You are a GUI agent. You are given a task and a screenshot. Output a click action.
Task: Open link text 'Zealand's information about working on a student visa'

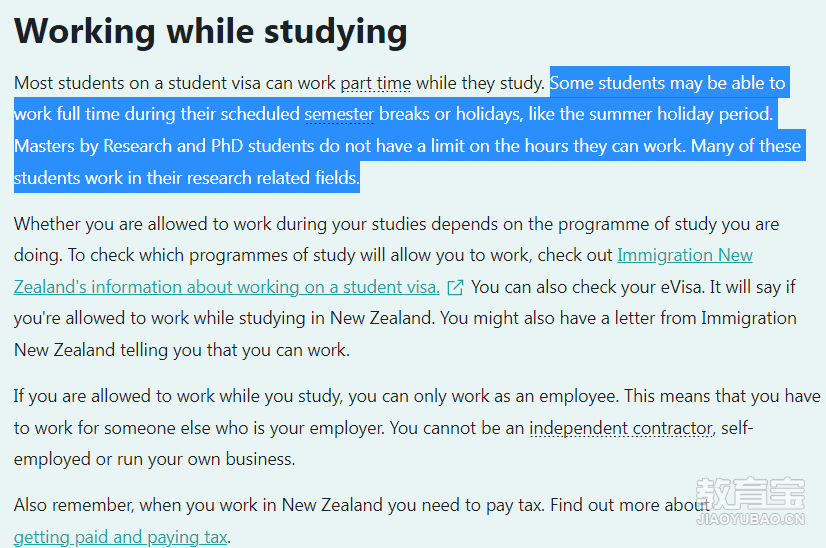227,287
